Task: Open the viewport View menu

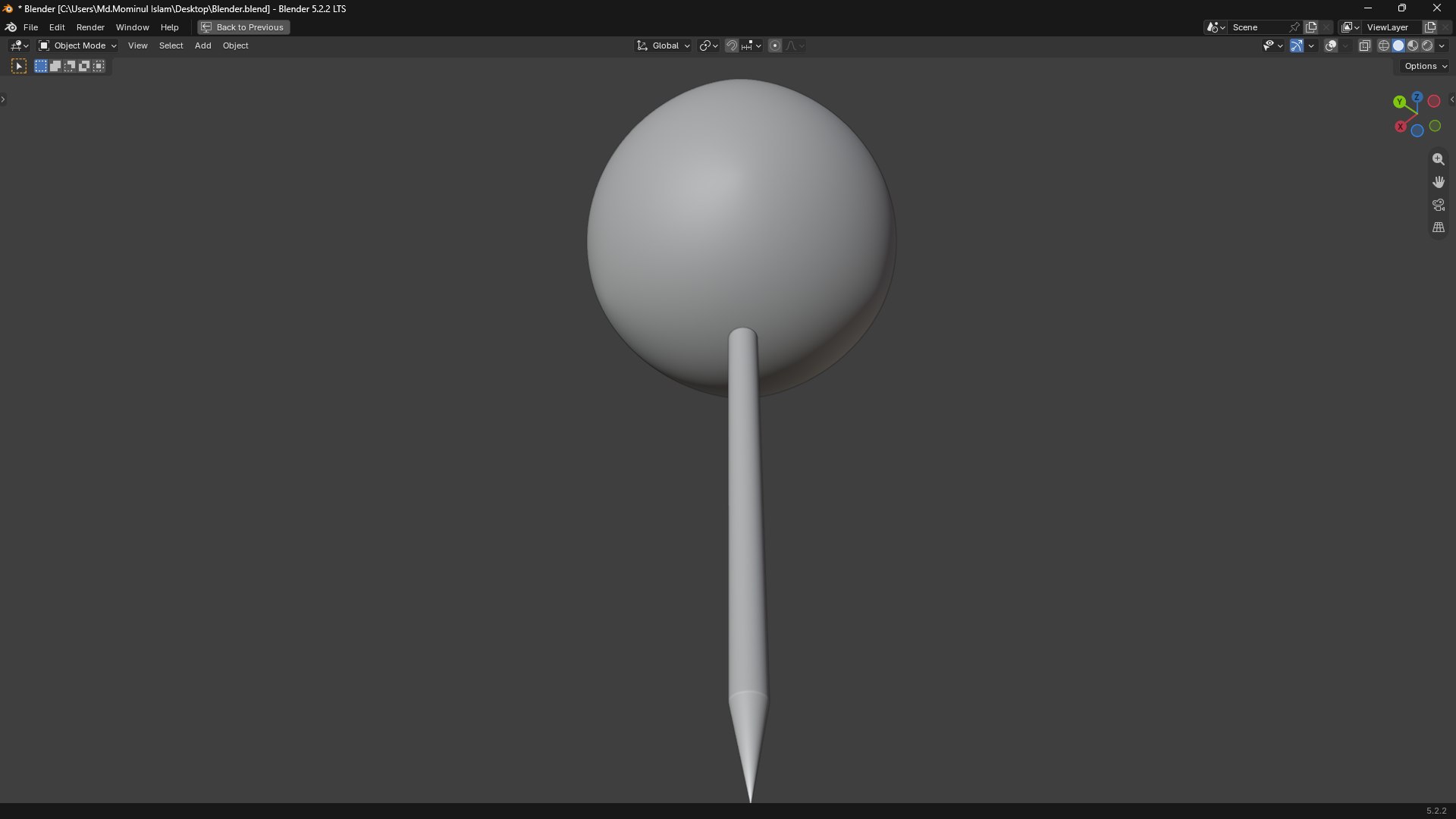Action: [137, 45]
